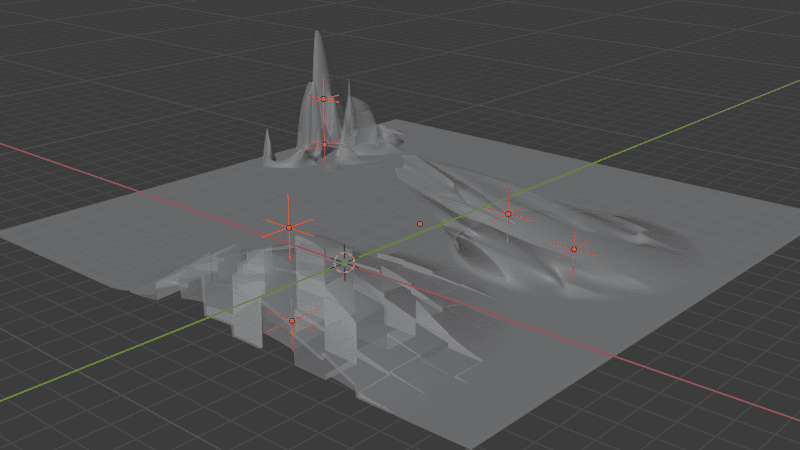Select the upper empty on the tall spike

pyautogui.click(x=323, y=98)
